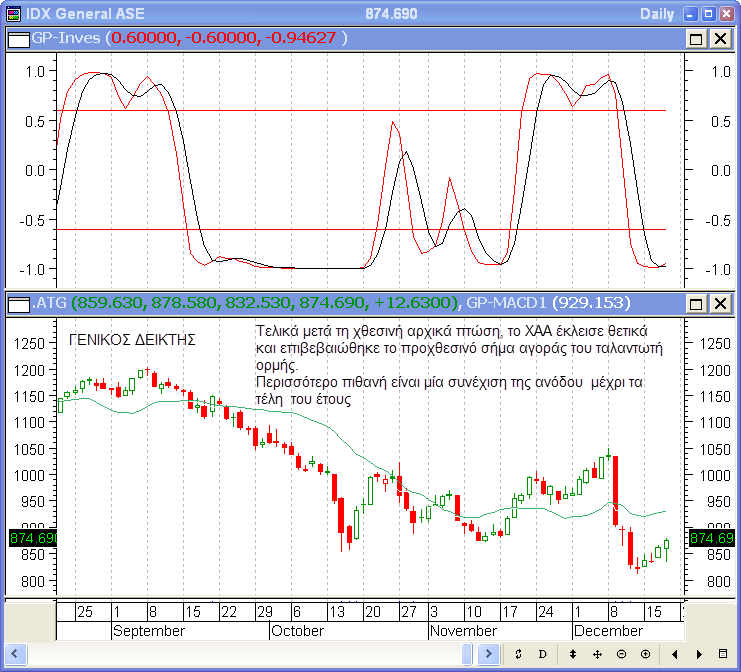741x672 pixels.
Task: Click the choose security cycle-arrows icon
Action: 518,654
